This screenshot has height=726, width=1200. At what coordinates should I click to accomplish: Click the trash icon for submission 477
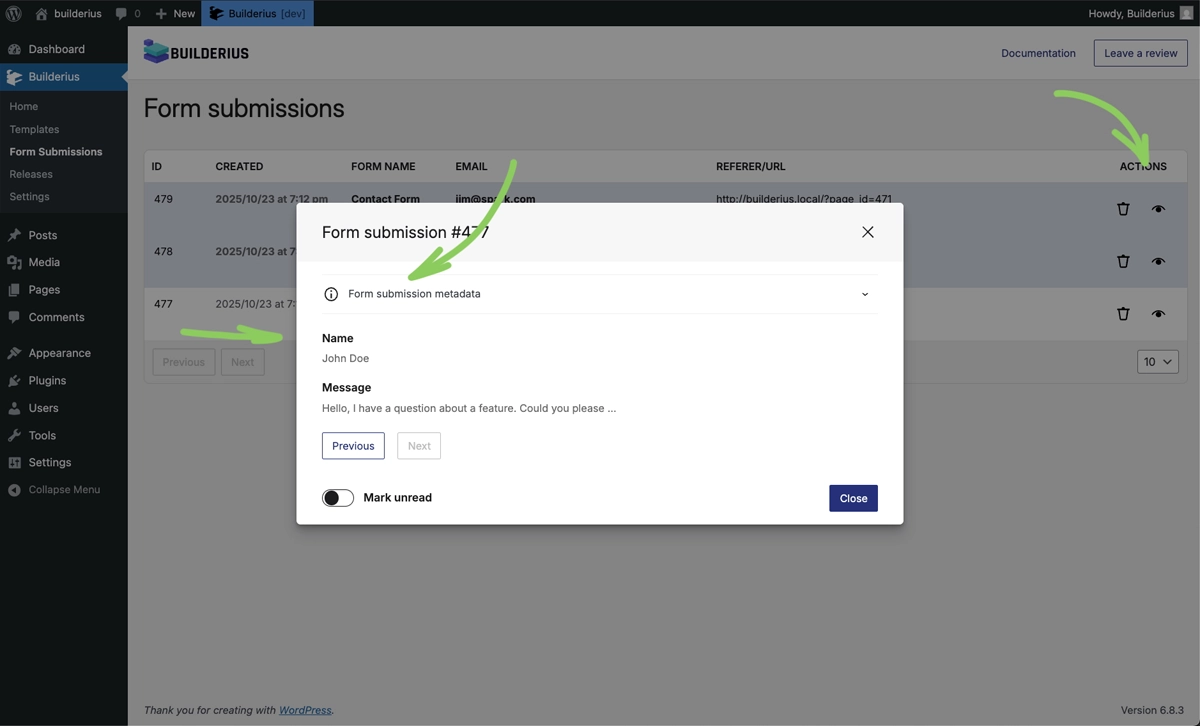point(1123,313)
